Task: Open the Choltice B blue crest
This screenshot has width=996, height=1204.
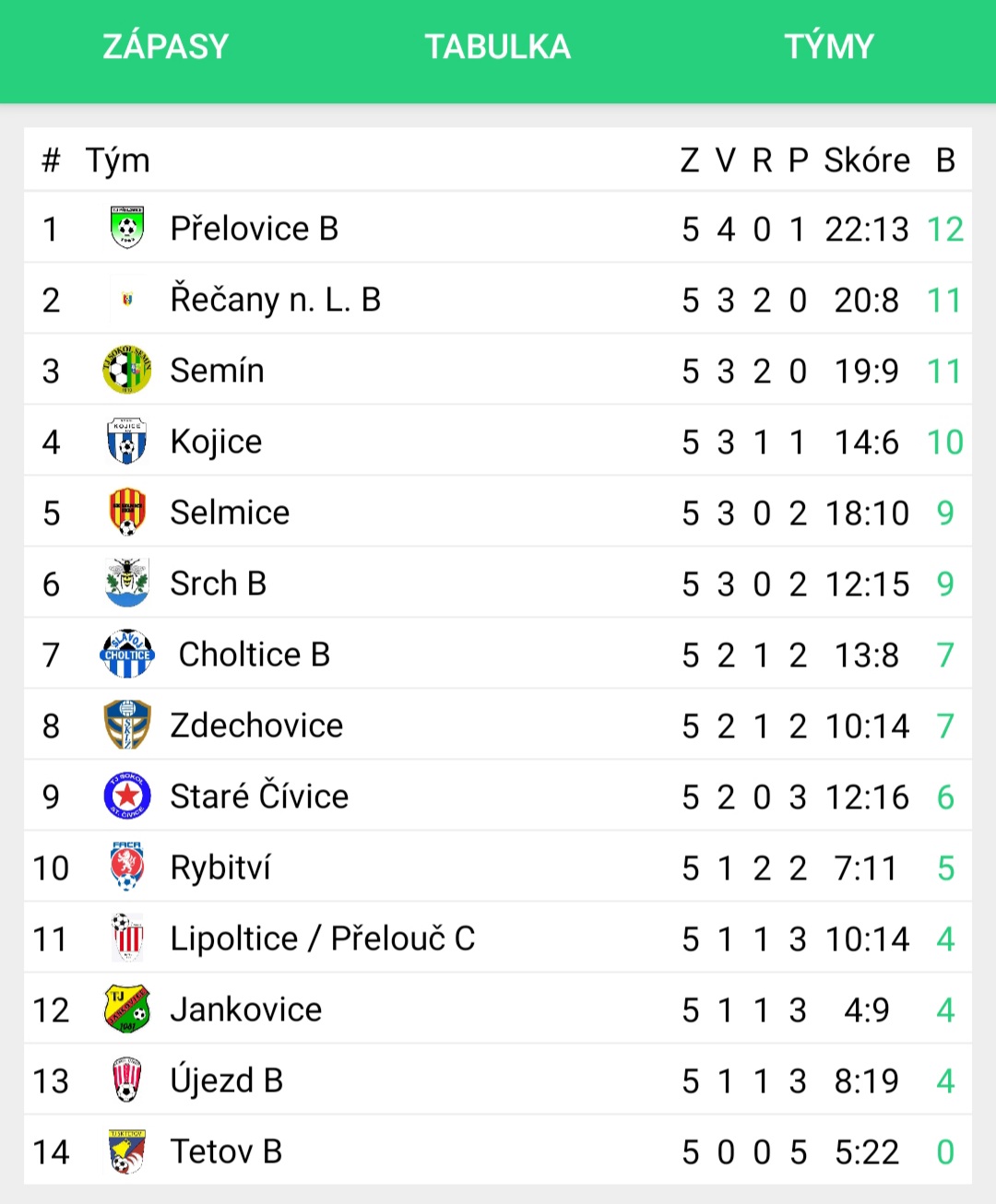Action: [127, 654]
